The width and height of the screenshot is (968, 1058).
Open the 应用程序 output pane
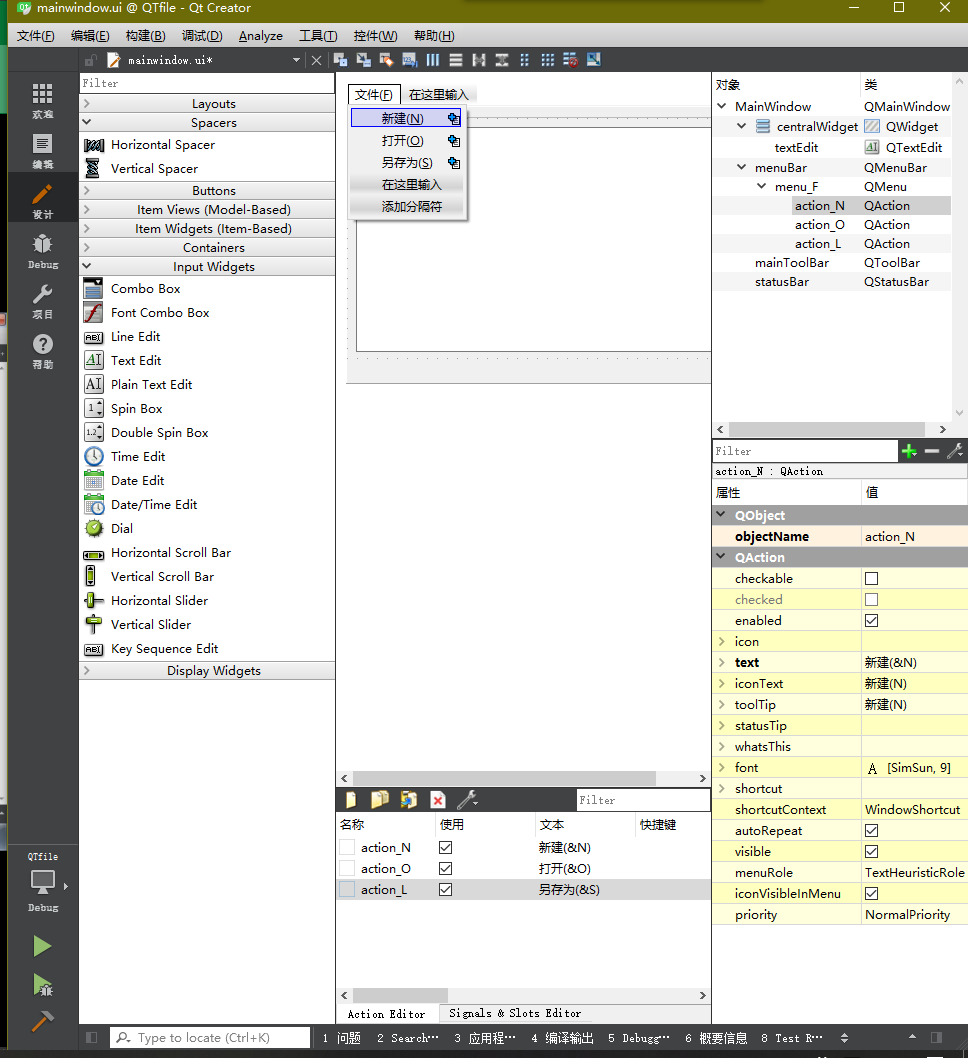484,1038
